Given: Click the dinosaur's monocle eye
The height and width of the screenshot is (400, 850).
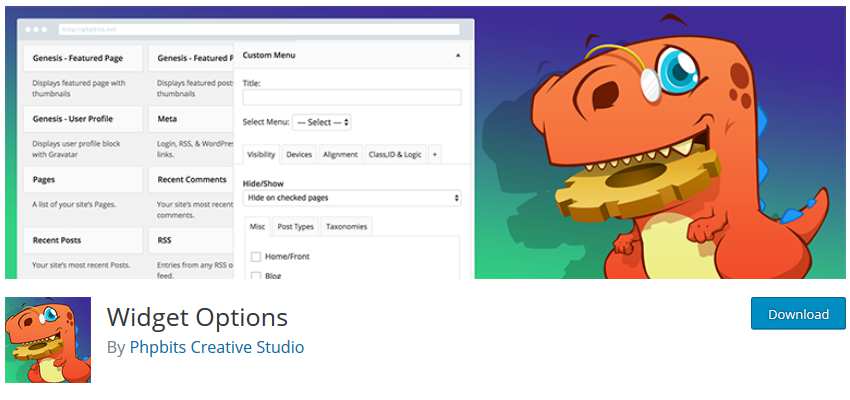Looking at the screenshot, I should tap(684, 72).
